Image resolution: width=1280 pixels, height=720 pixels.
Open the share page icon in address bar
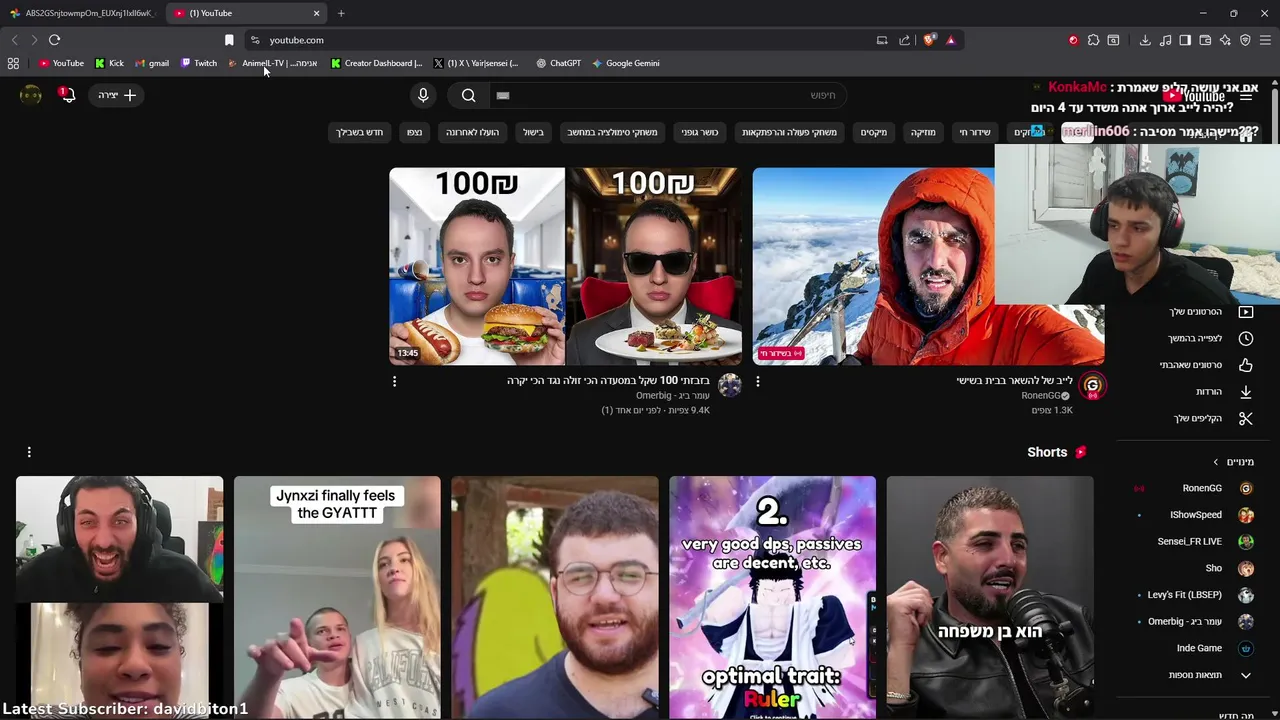(904, 40)
